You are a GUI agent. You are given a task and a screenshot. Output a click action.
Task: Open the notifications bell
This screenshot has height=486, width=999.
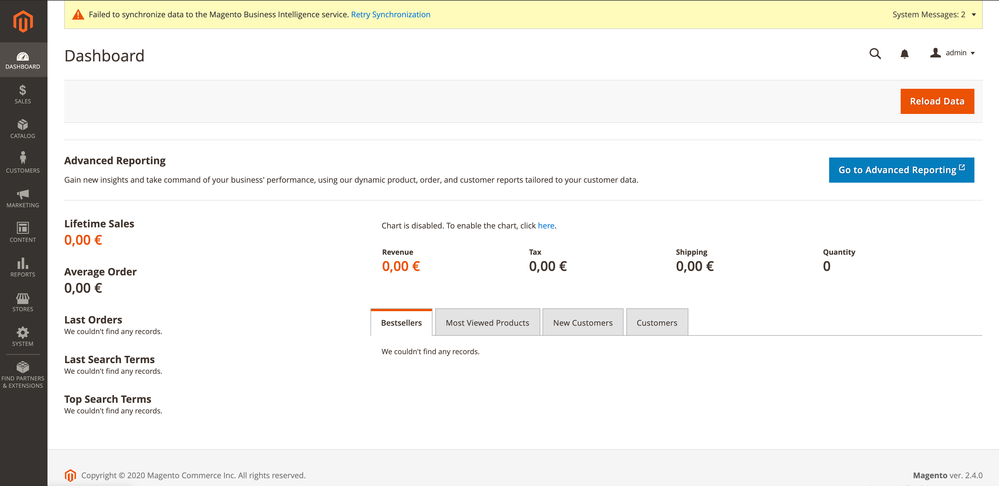[x=904, y=54]
